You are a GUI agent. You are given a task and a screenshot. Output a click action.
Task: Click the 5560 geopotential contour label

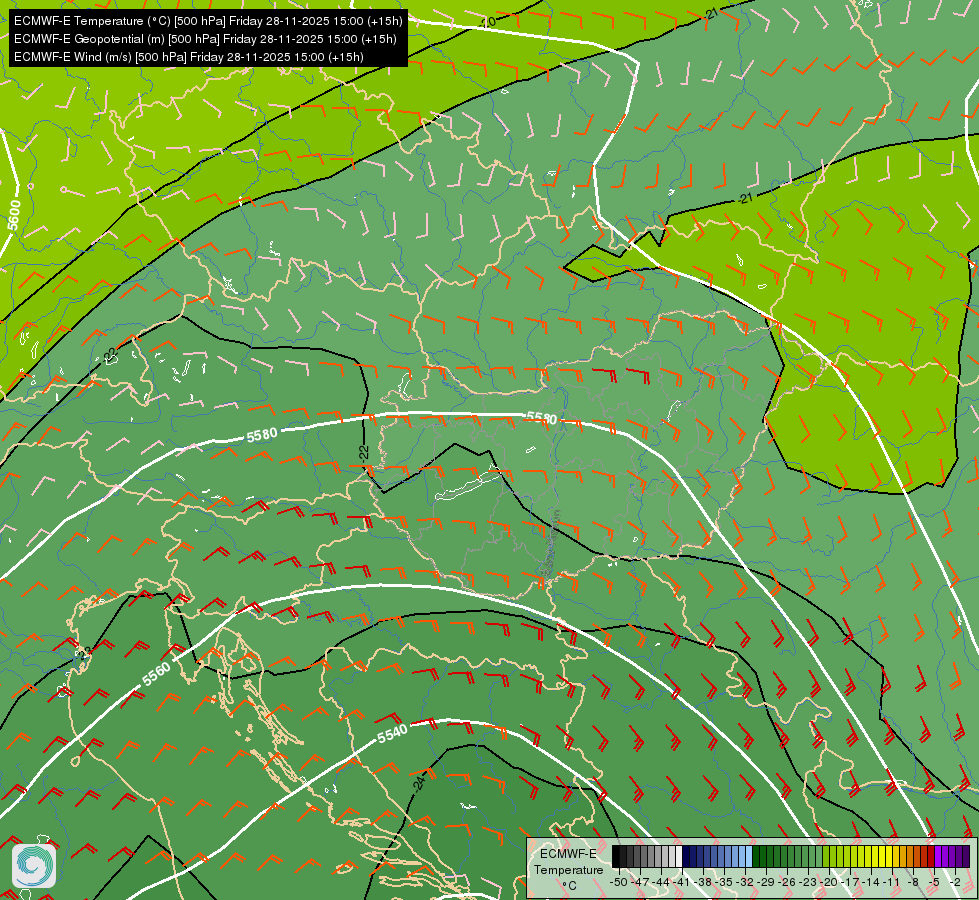[156, 675]
